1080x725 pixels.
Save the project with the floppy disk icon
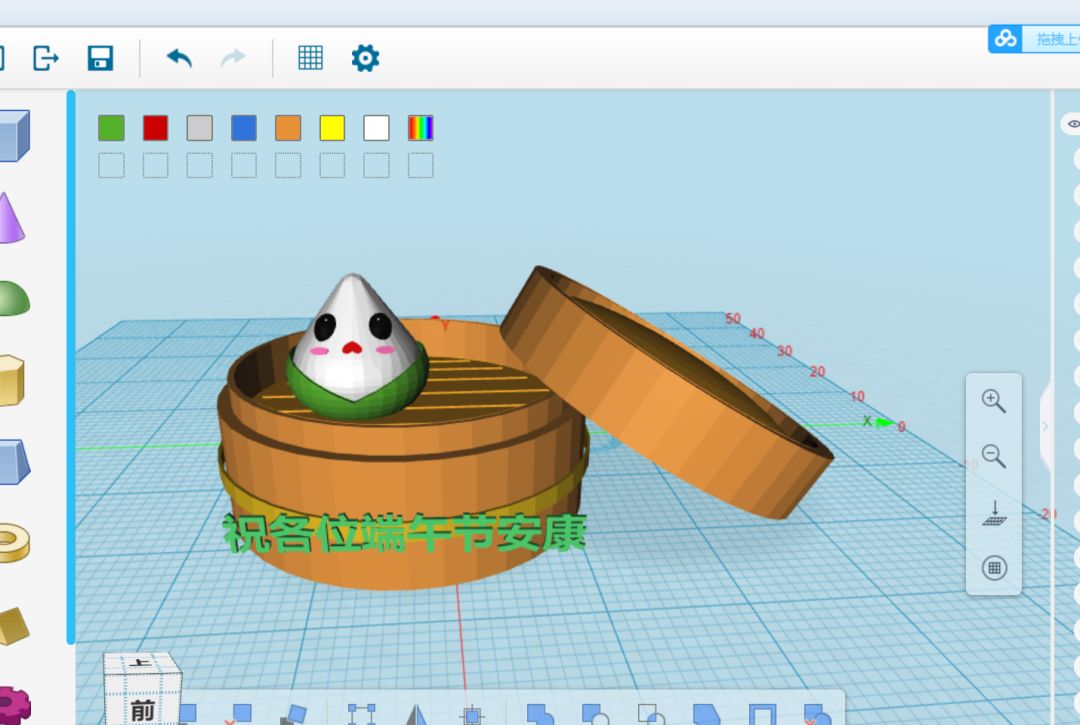[101, 58]
